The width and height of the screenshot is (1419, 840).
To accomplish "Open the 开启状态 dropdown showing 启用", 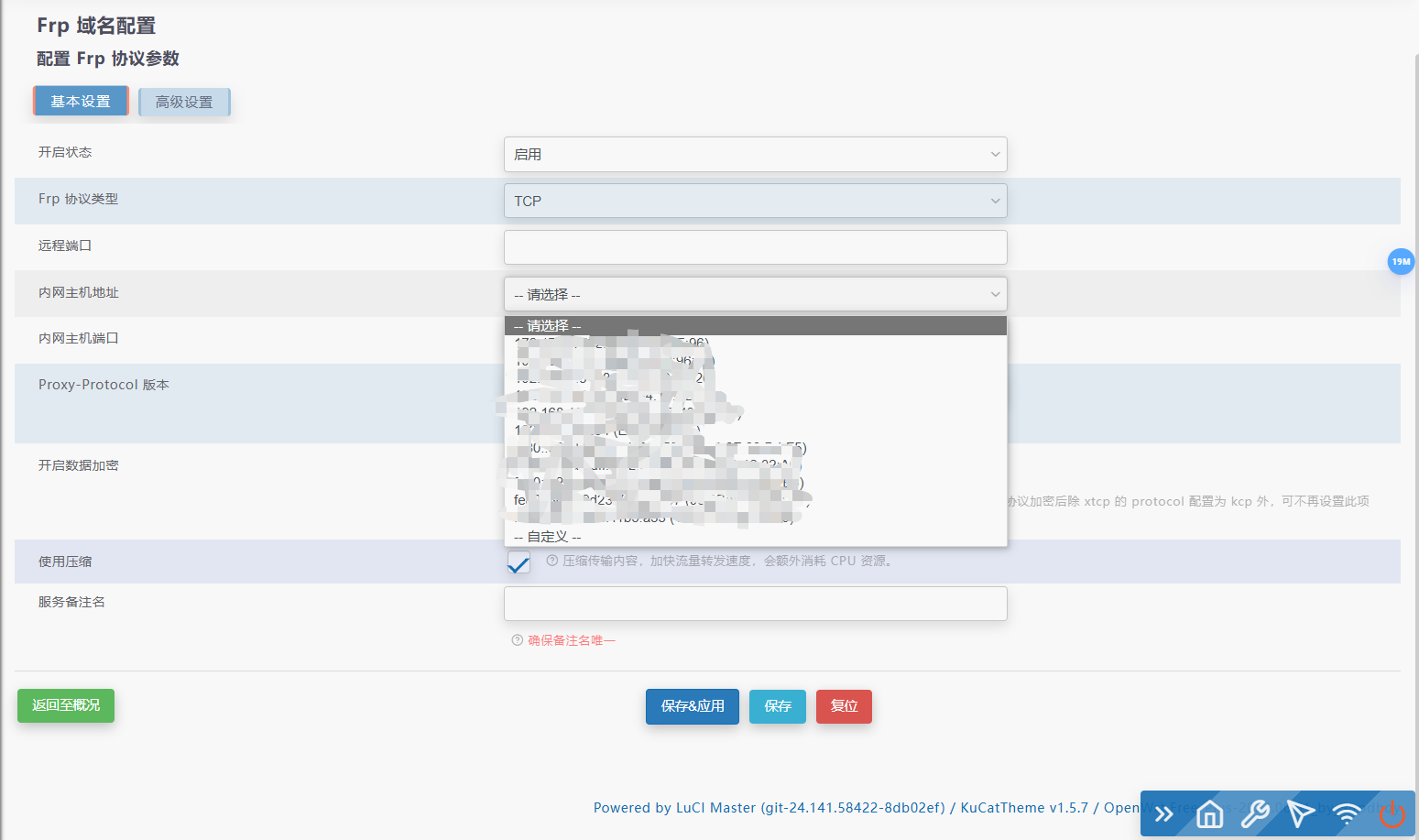I will coord(755,154).
